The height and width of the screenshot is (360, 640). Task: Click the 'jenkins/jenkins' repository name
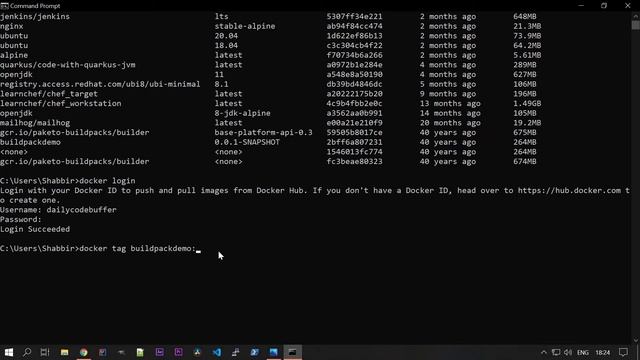pos(35,16)
